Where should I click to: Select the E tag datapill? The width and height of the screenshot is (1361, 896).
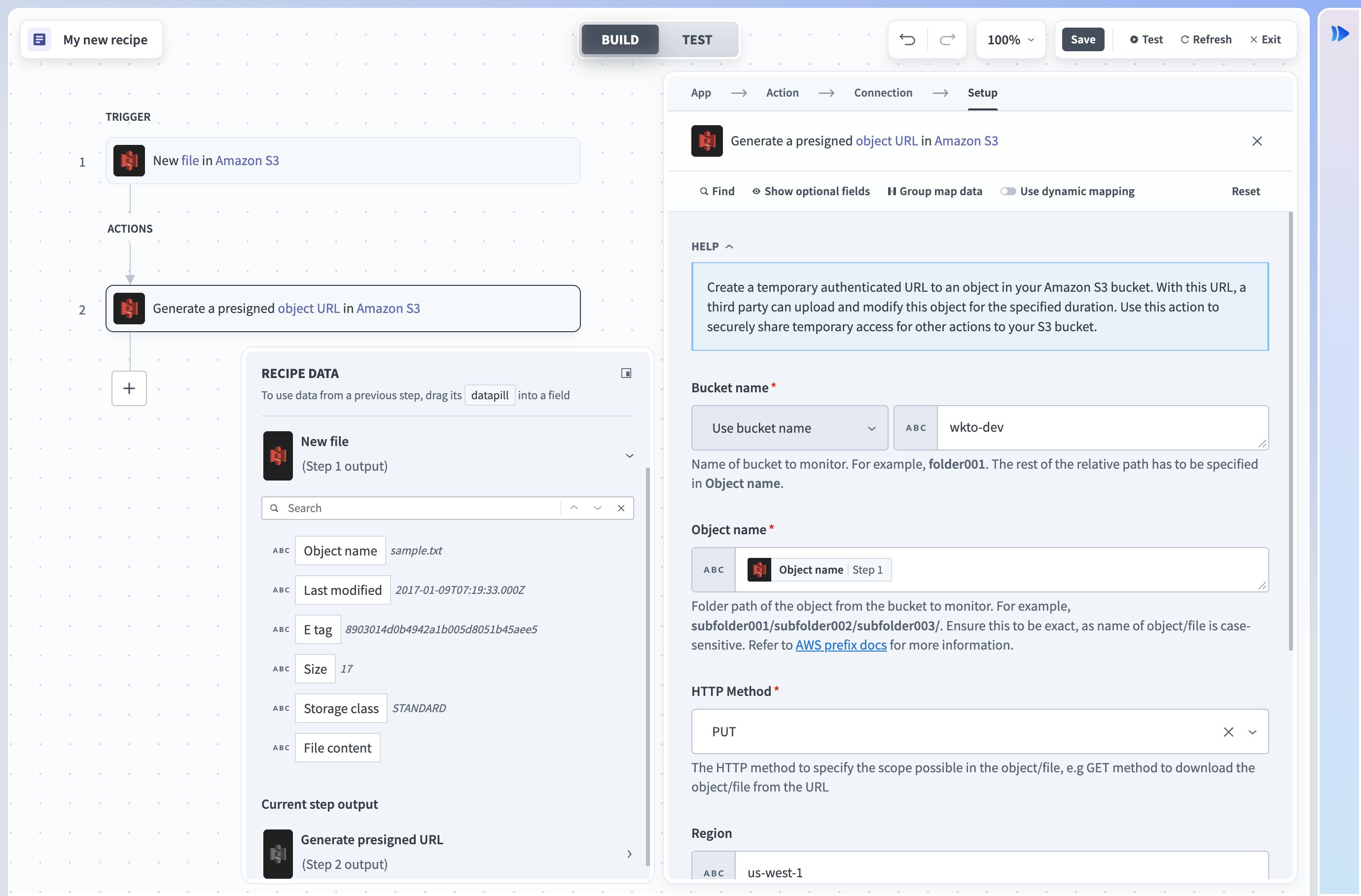pos(318,630)
